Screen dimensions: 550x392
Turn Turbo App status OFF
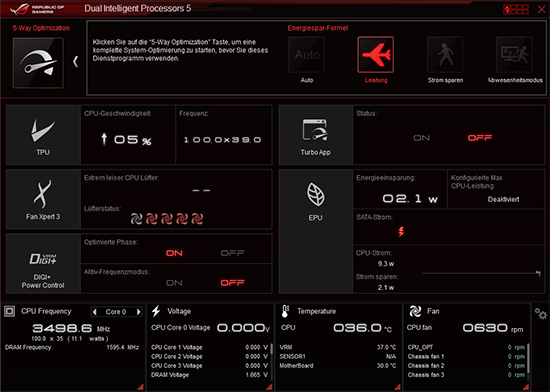pyautogui.click(x=479, y=138)
